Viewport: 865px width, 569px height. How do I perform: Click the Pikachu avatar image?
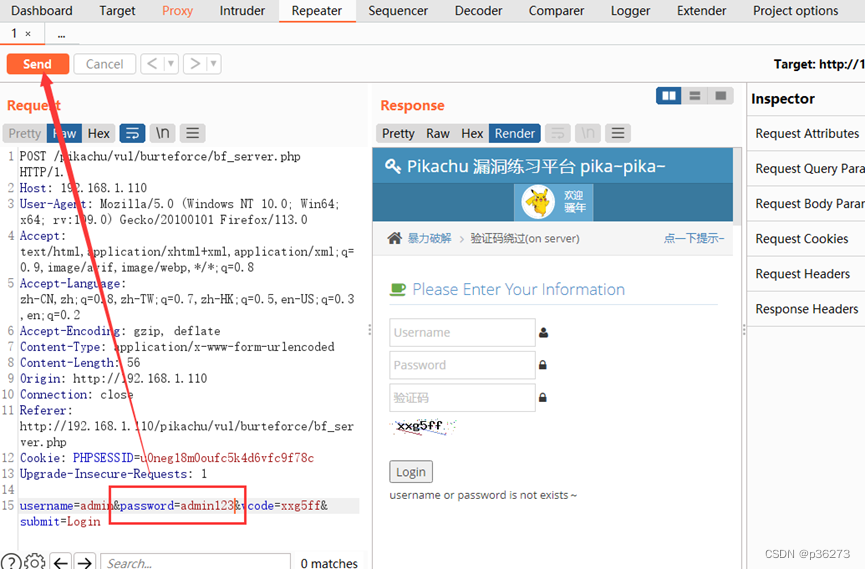[538, 202]
